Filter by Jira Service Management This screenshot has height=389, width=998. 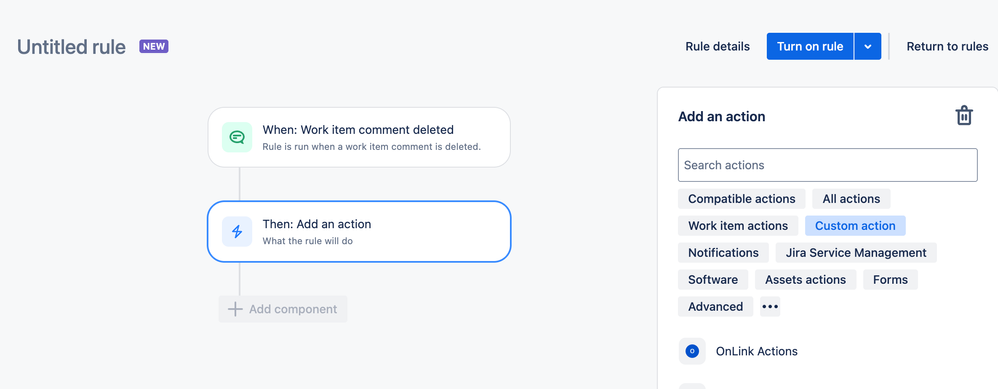pyautogui.click(x=856, y=253)
